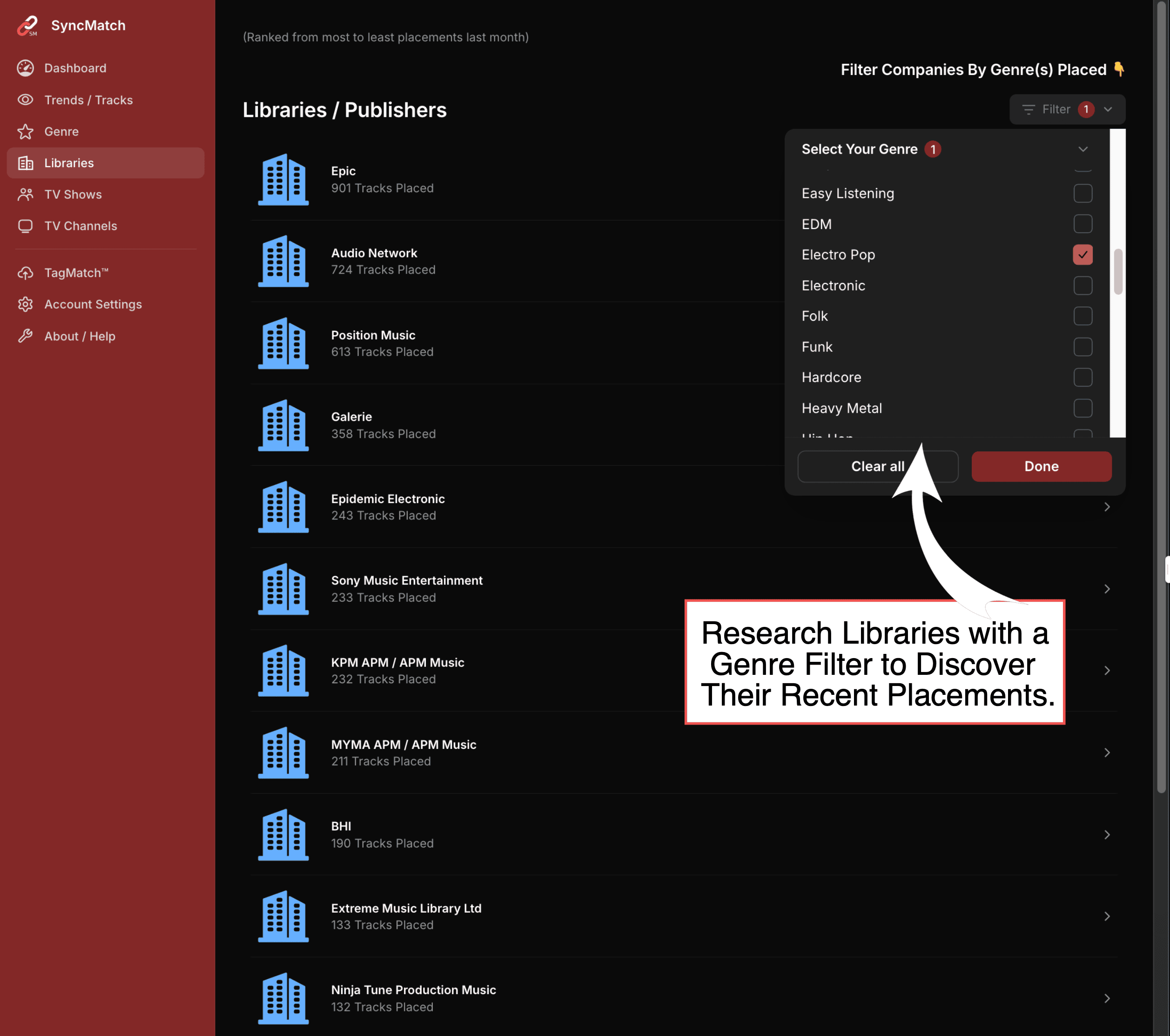
Task: Click the Trends / Tracks eye icon
Action: click(25, 100)
